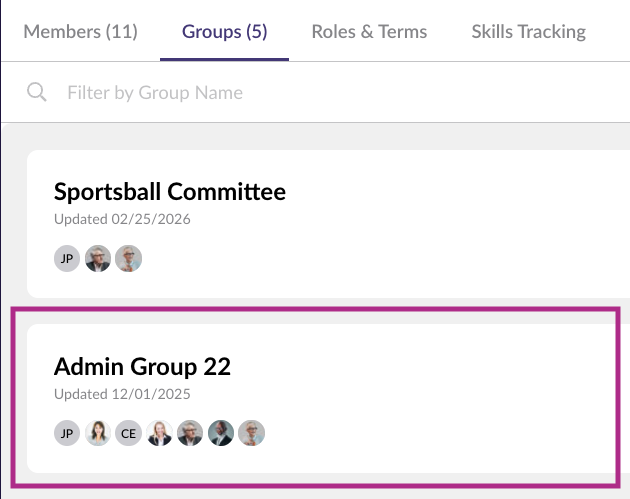630x499 pixels.
Task: Click the fifth avatar in Admin Group 22
Action: pyautogui.click(x=190, y=433)
